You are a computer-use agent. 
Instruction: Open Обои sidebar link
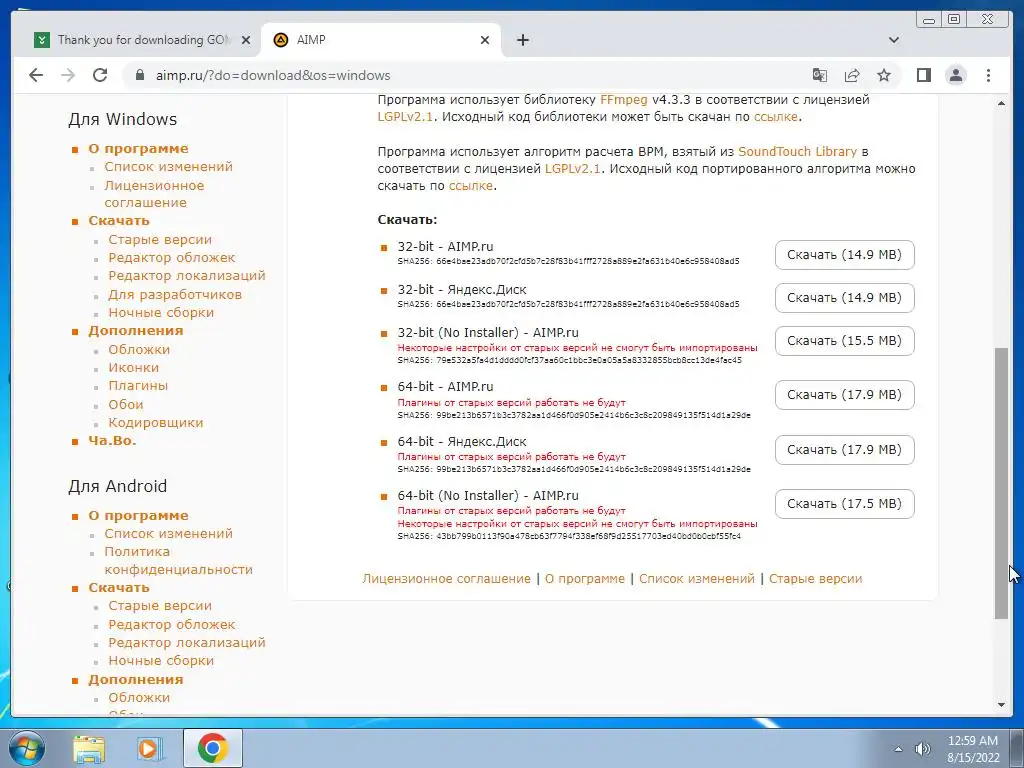[125, 405]
